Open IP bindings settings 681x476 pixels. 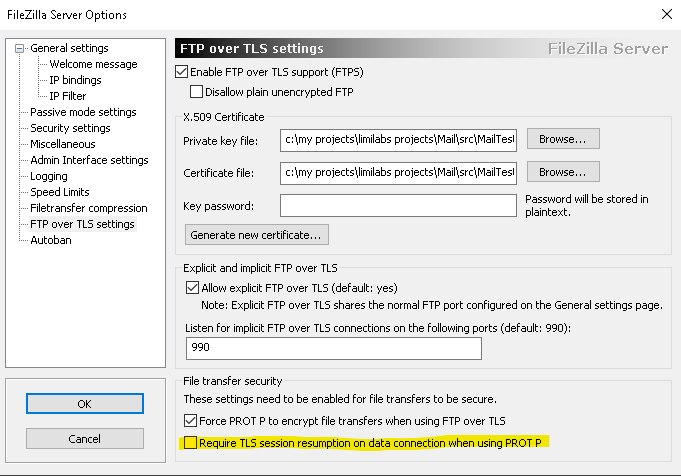[x=75, y=80]
